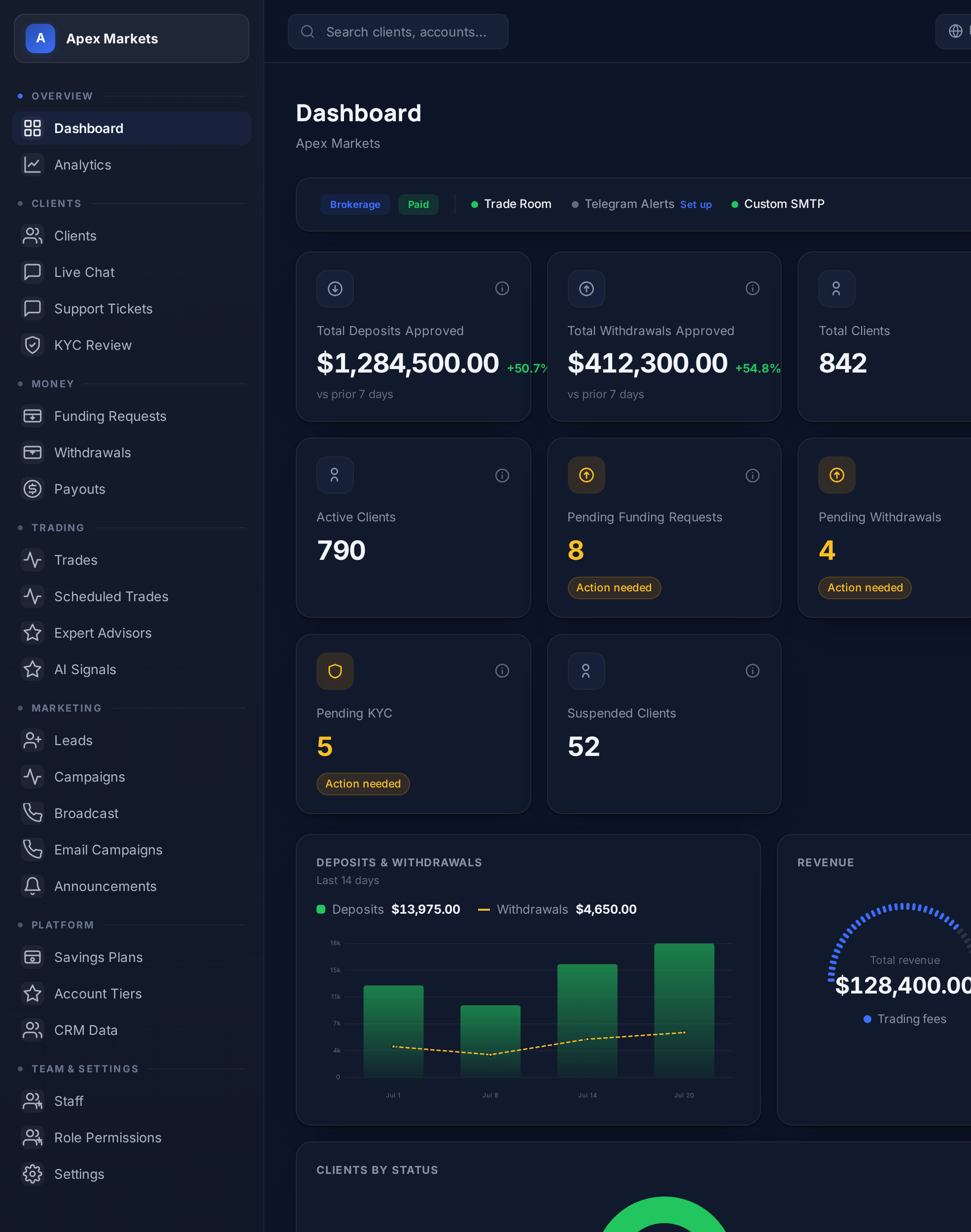
Task: Click the Campaigns pulse icon
Action: (x=33, y=776)
